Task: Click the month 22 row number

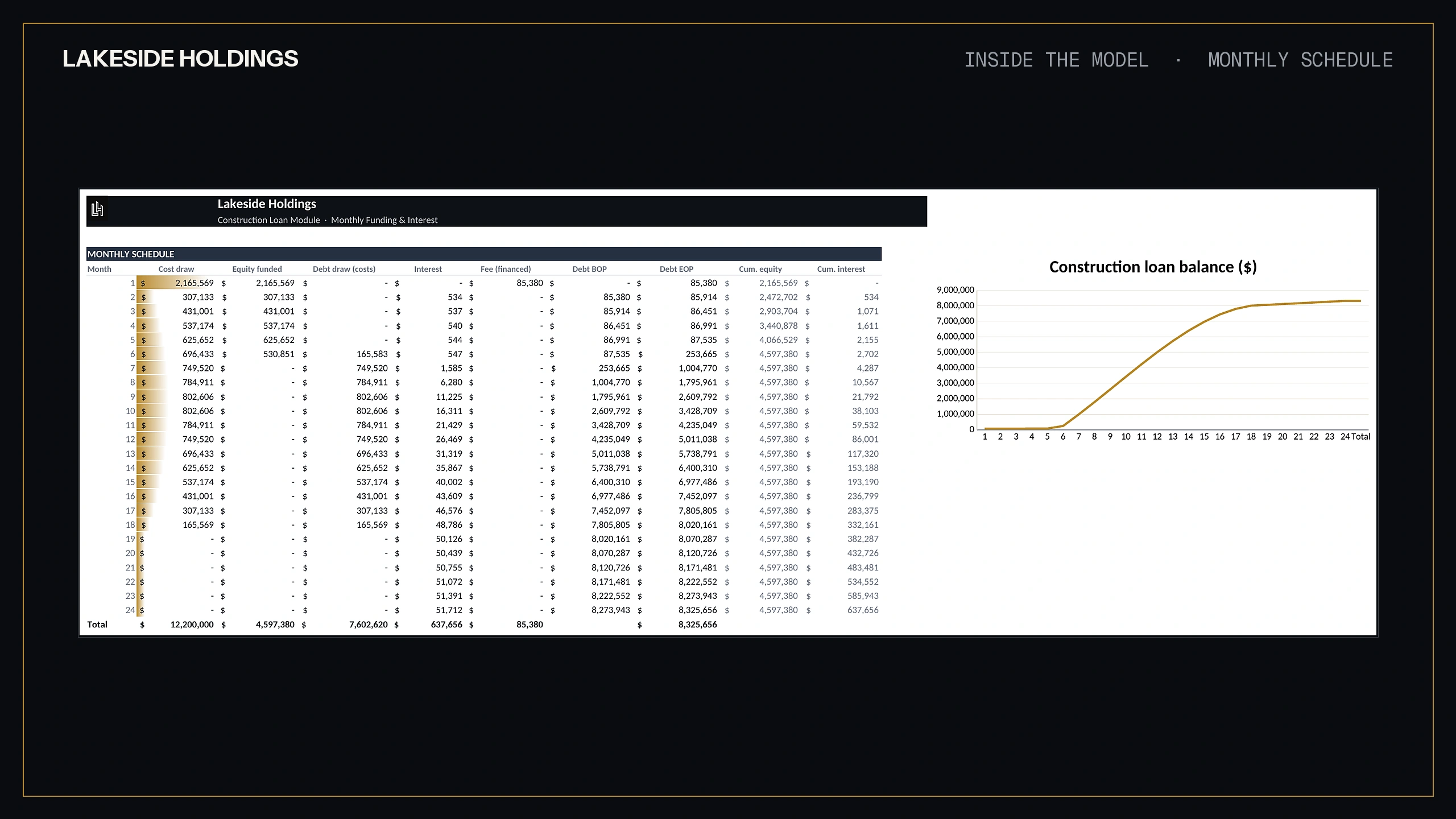Action: tap(130, 582)
